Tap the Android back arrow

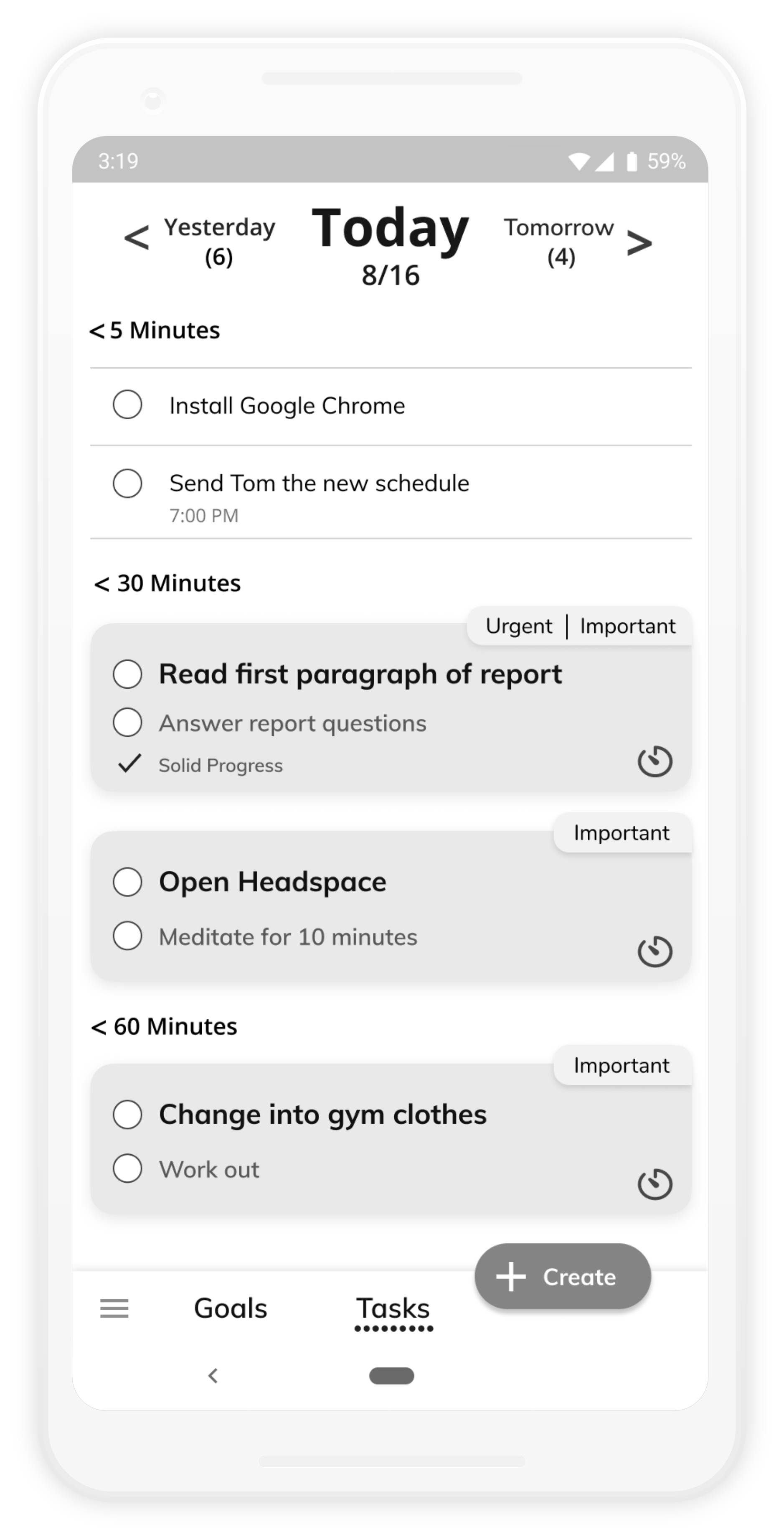tap(213, 1376)
